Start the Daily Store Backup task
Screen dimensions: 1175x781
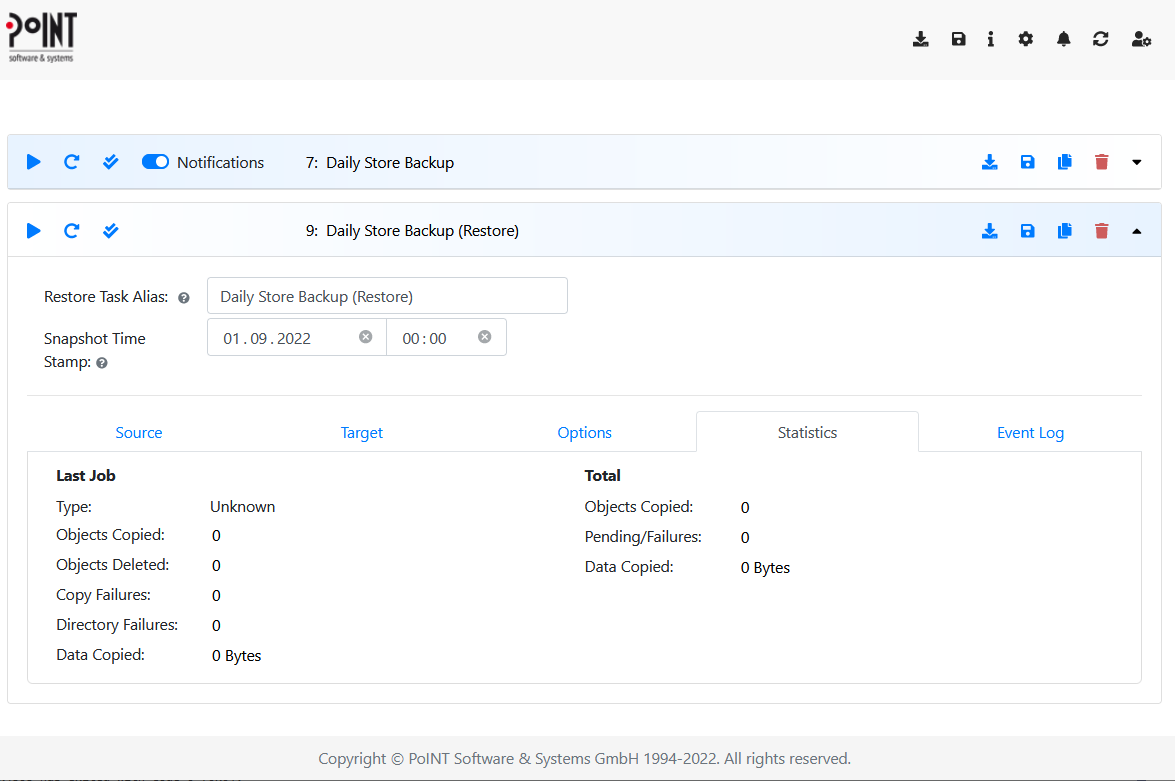point(33,161)
